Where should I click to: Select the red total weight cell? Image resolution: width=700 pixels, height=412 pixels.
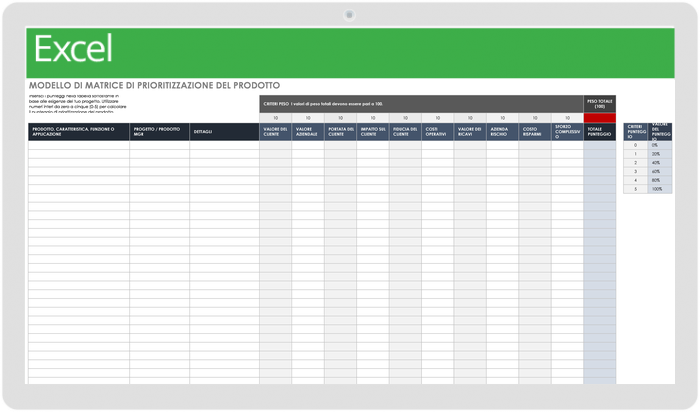(x=600, y=118)
